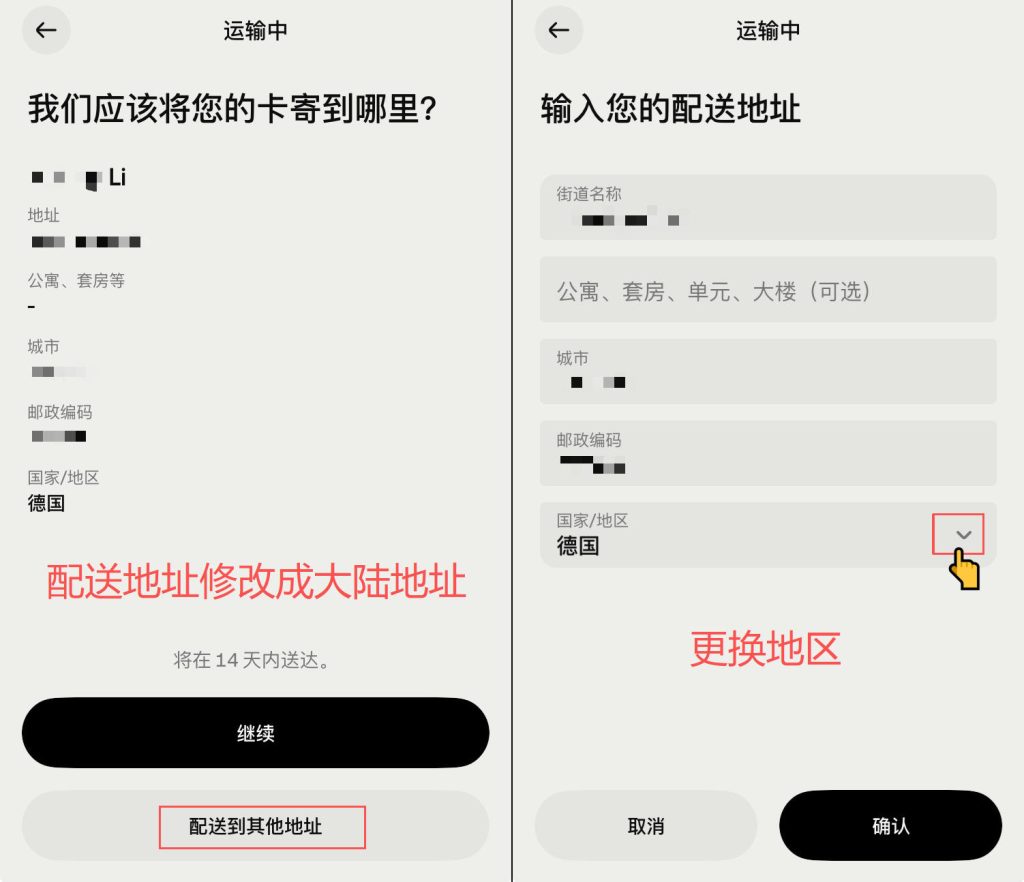1024x882 pixels.
Task: Tap the 运输中 title on the right screen
Action: tap(768, 31)
